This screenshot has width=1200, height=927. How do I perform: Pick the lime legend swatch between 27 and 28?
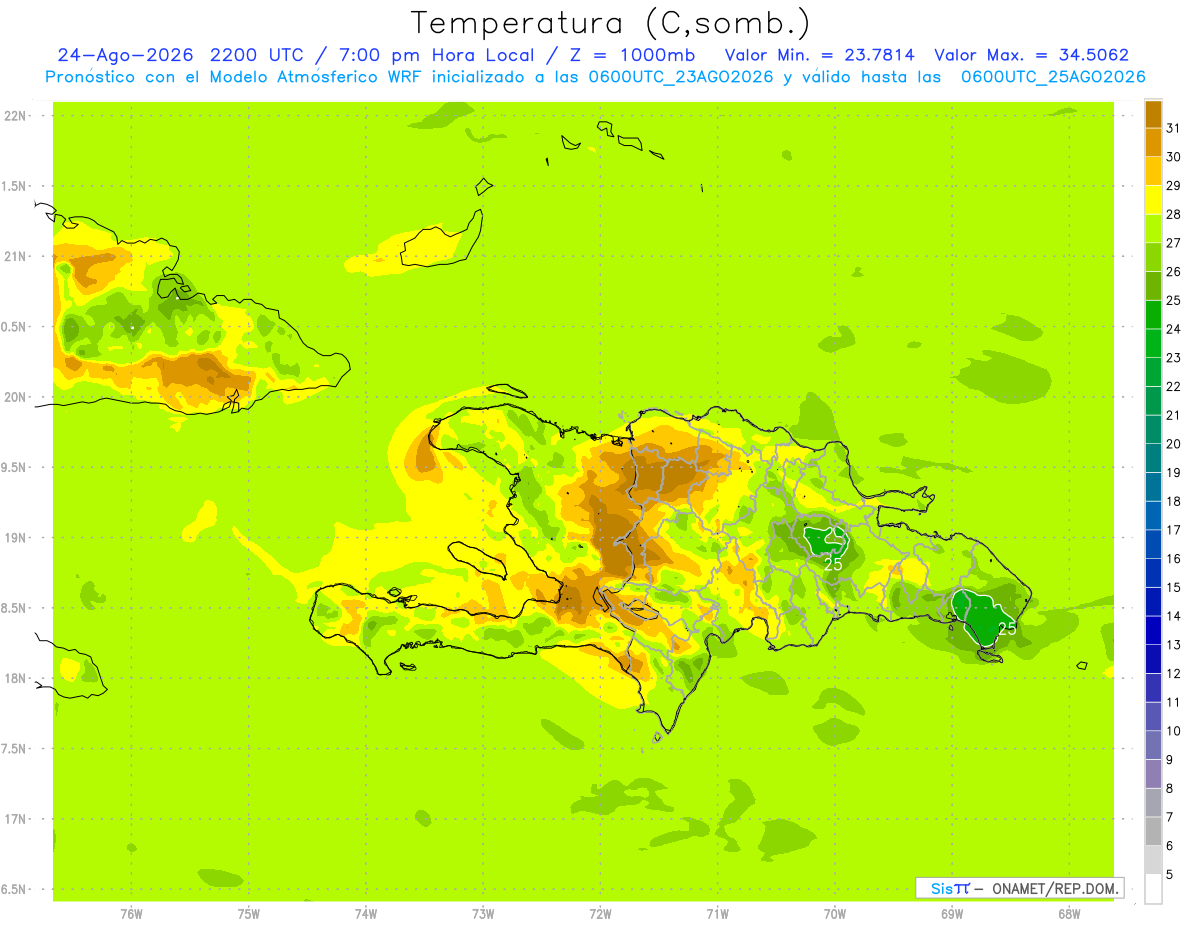[x=1153, y=229]
